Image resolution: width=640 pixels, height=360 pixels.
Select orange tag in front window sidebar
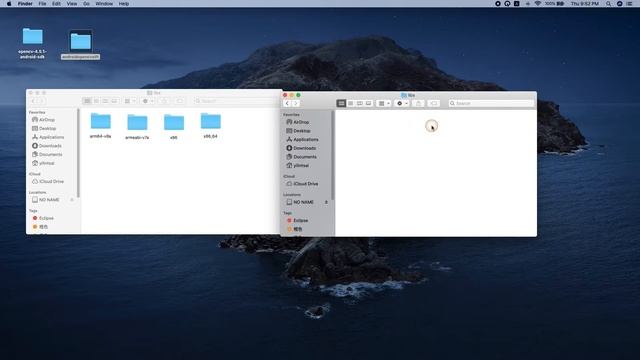point(298,229)
